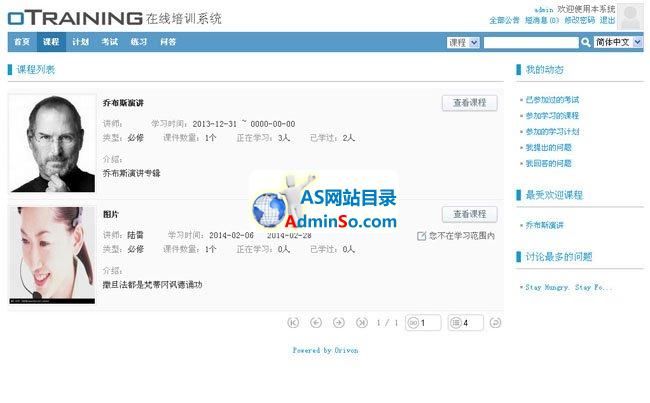The image size is (650, 403).
Task: Go to the first page of results
Action: (293, 323)
